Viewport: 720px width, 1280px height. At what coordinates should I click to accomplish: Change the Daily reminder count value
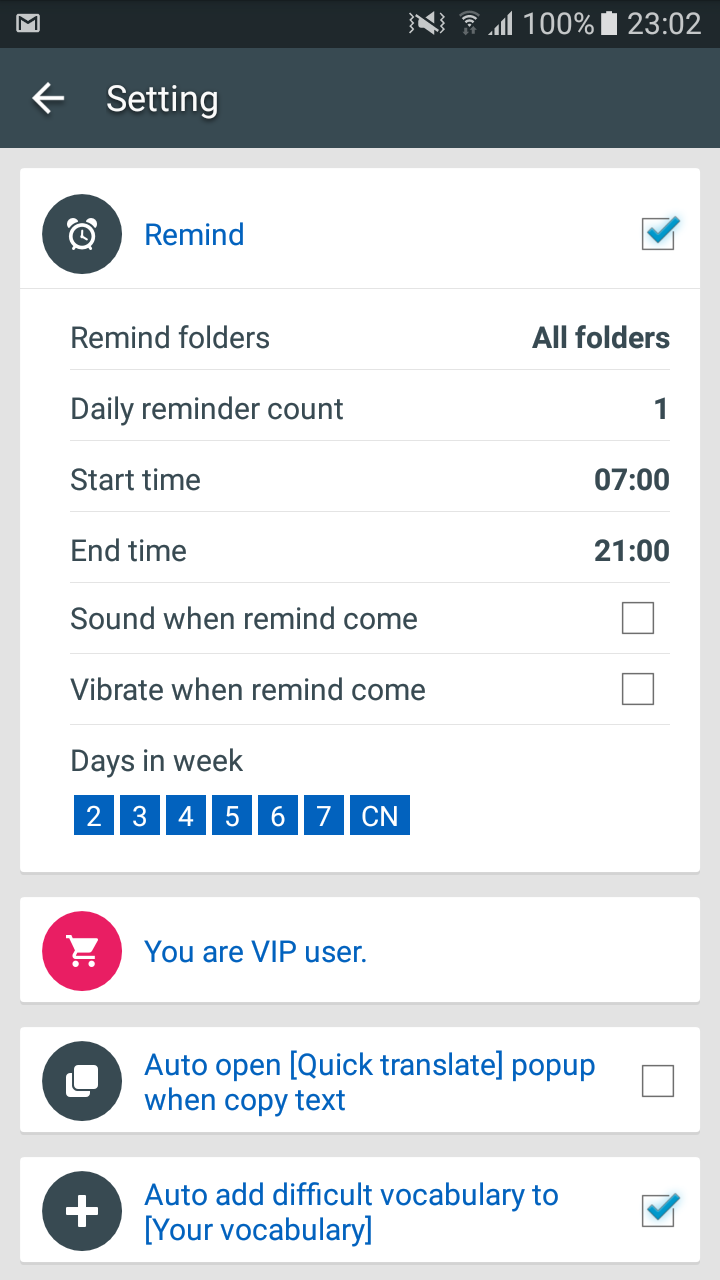click(370, 409)
